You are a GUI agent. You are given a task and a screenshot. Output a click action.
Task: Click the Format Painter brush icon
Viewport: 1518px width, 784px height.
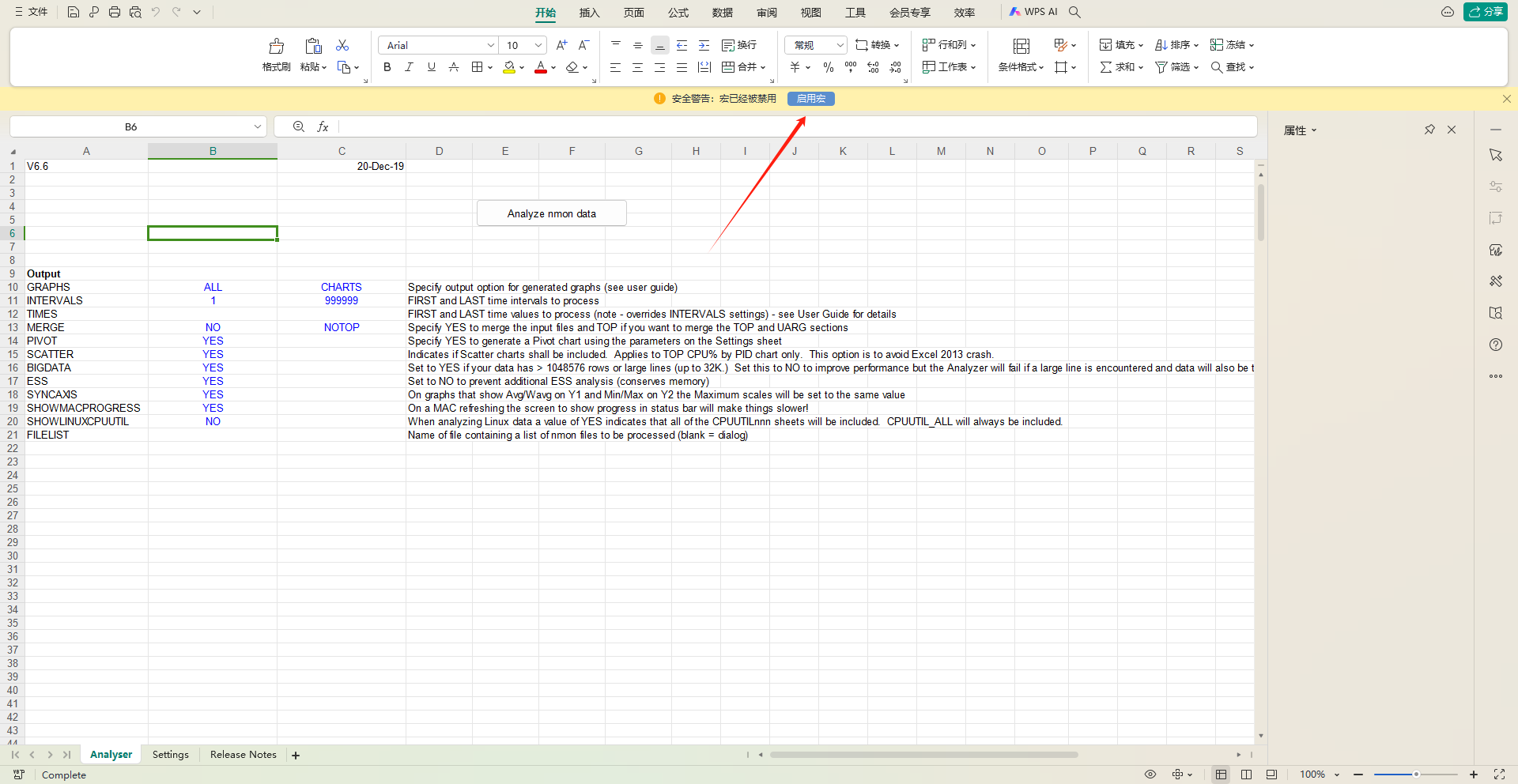(276, 46)
